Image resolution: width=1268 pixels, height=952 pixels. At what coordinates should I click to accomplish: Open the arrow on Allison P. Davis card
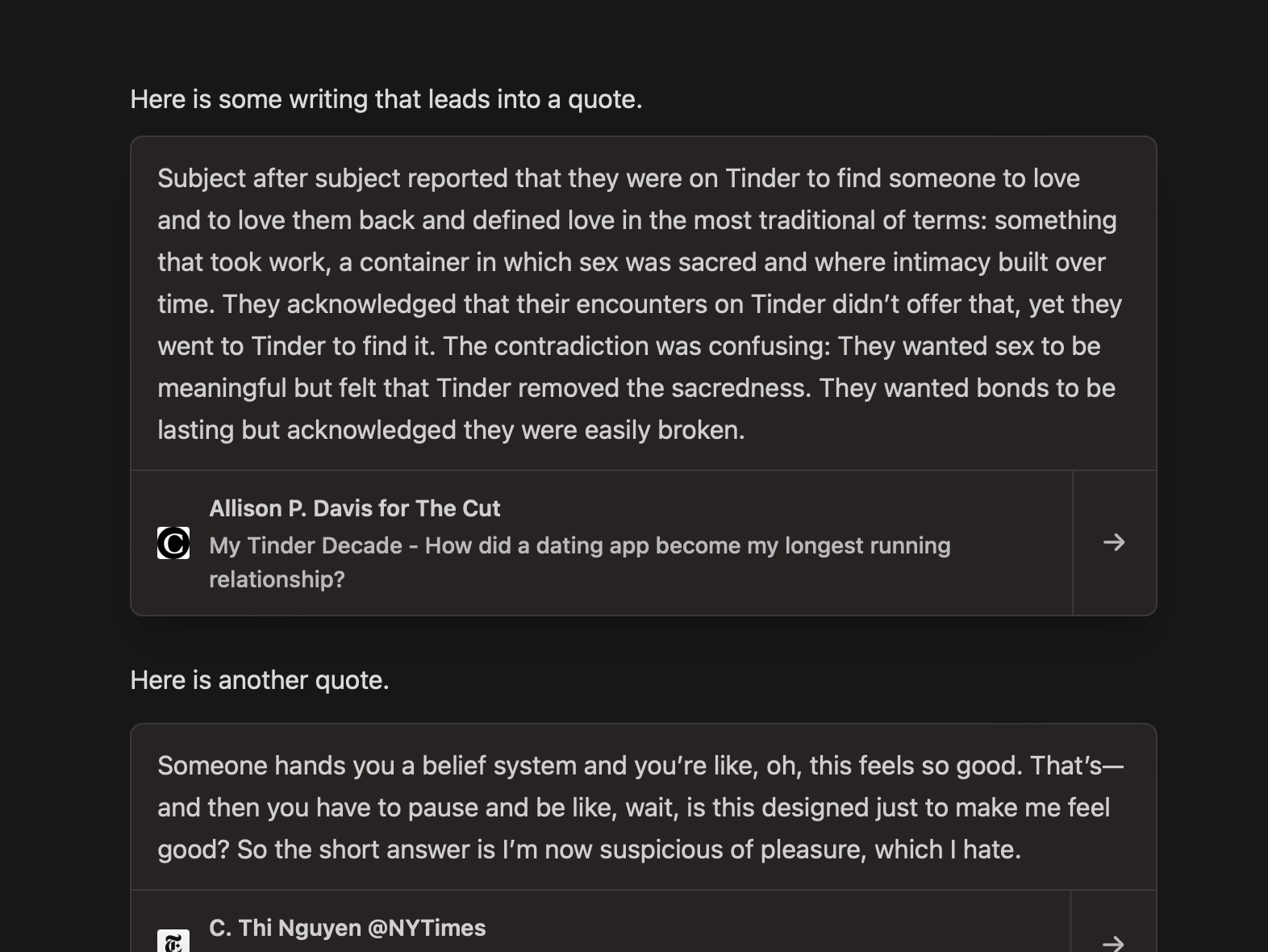coord(1114,542)
